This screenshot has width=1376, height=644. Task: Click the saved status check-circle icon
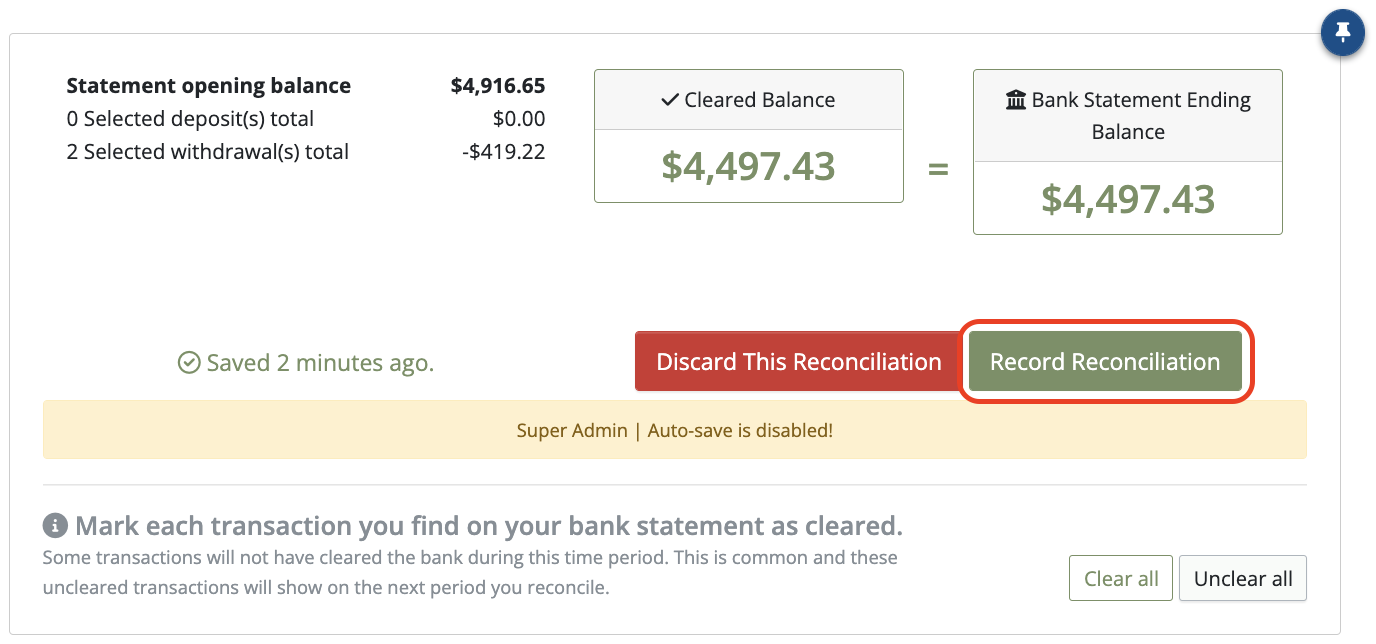(189, 362)
